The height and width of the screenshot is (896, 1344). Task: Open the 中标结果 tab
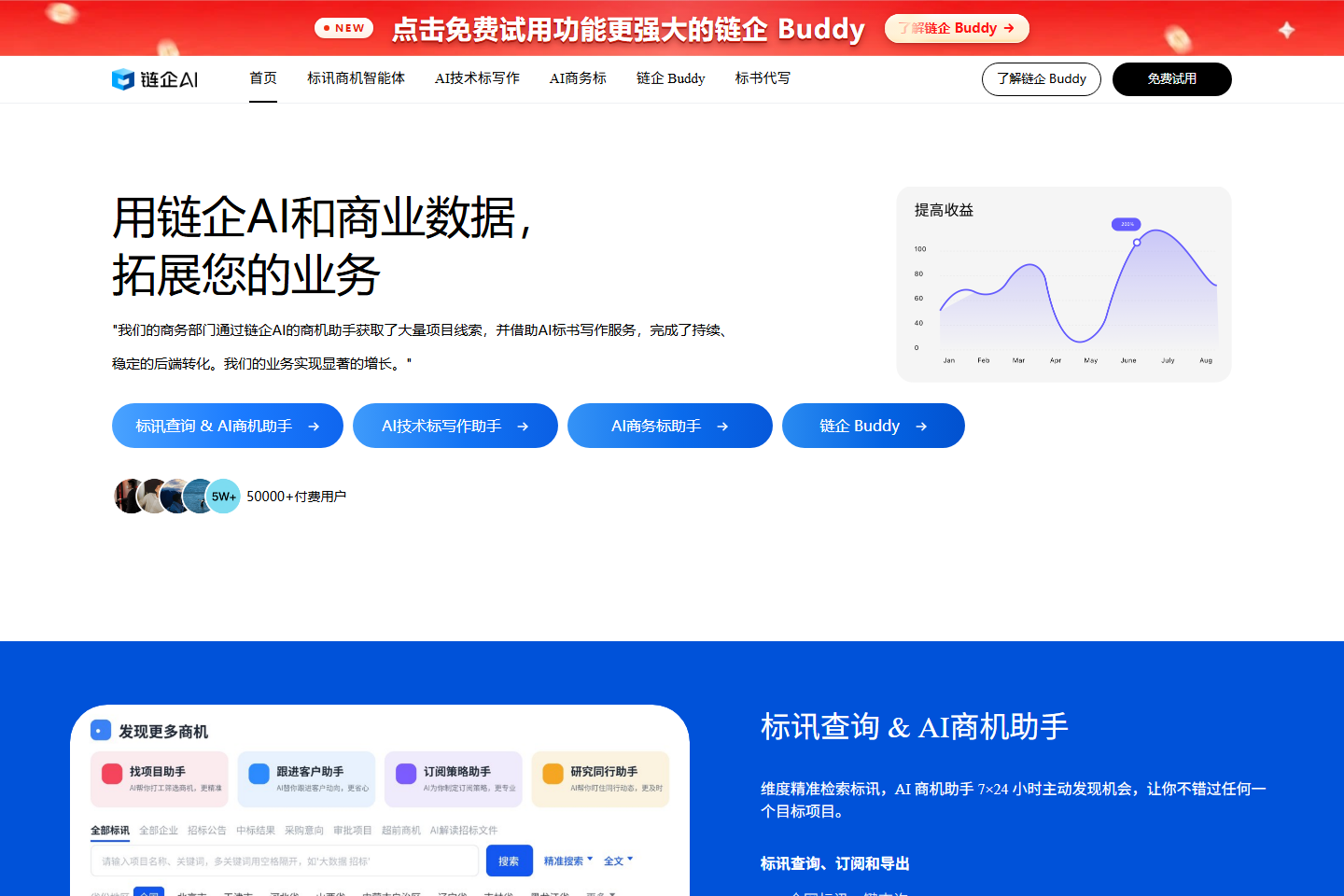click(x=256, y=831)
